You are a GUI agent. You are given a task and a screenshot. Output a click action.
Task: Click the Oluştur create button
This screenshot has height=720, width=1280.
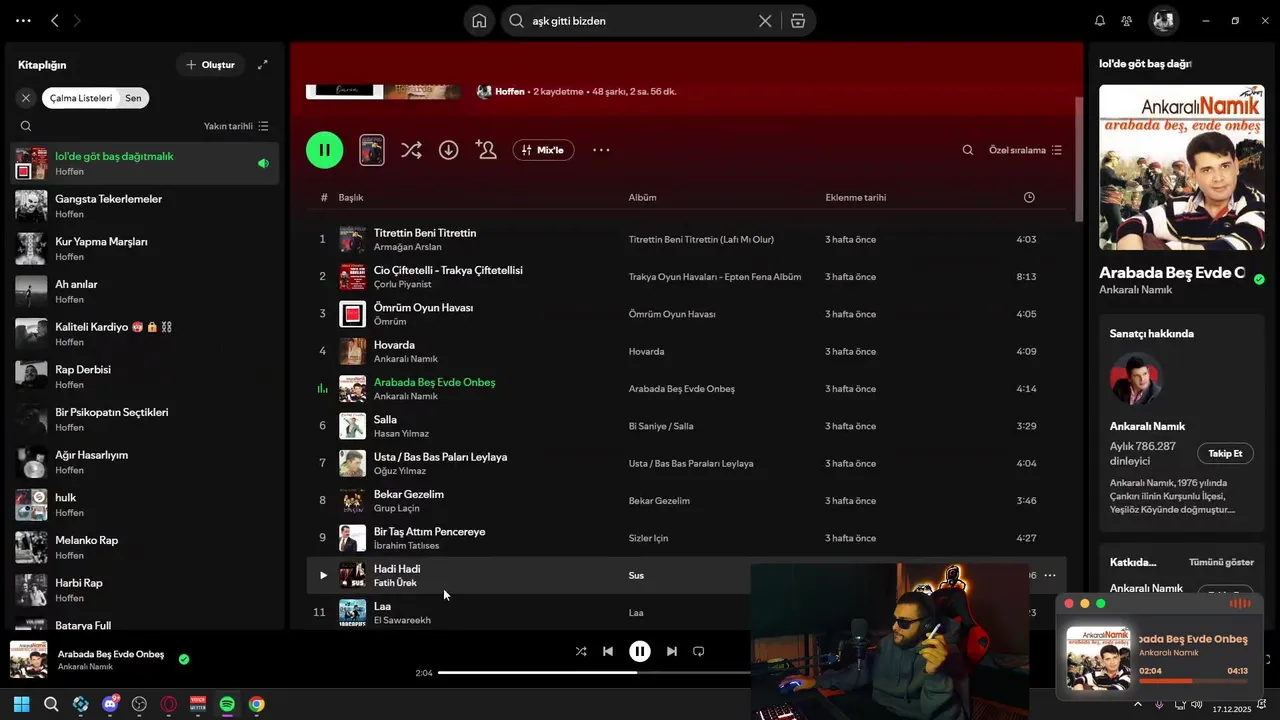pos(210,65)
